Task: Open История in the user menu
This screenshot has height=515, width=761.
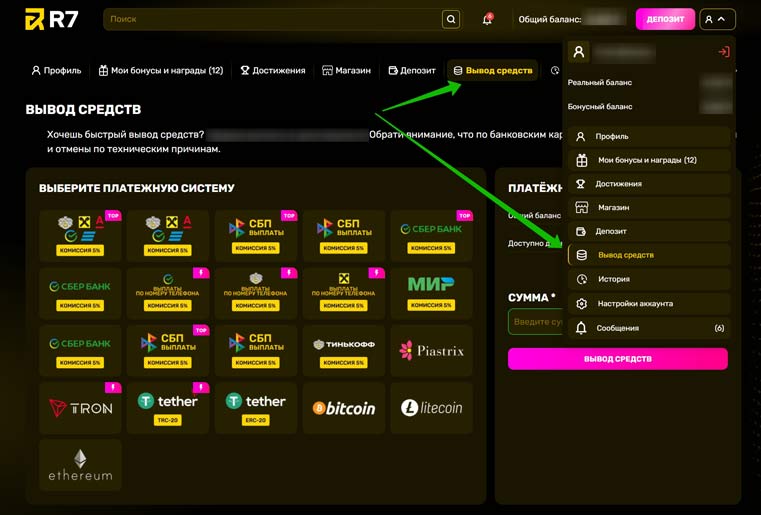Action: [613, 279]
